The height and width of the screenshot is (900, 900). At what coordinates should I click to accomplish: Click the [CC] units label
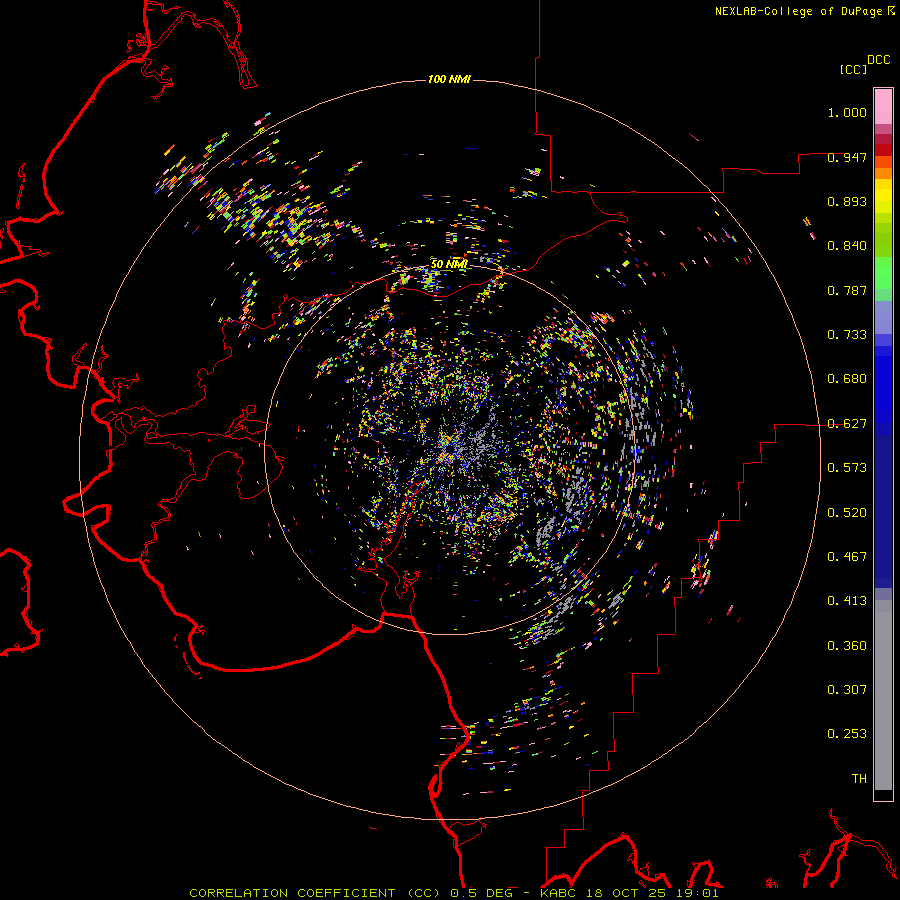click(854, 69)
